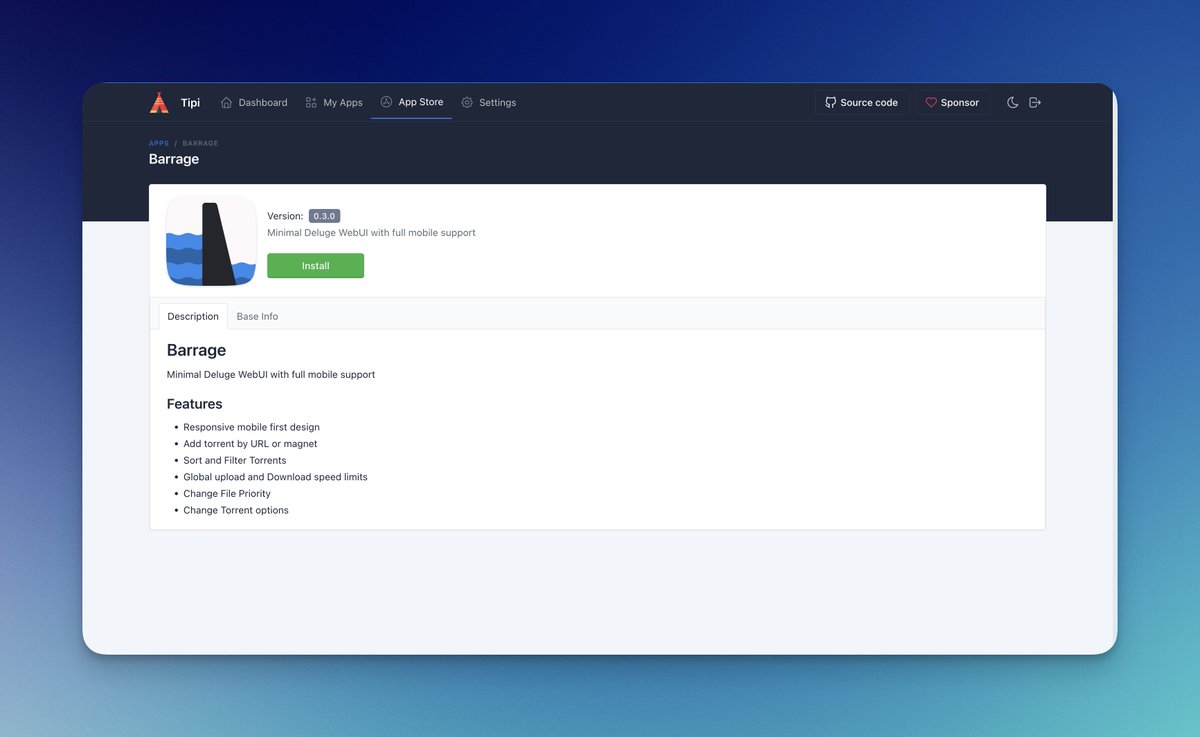Click the Tipi tent logo icon
1200x737 pixels.
coord(159,102)
